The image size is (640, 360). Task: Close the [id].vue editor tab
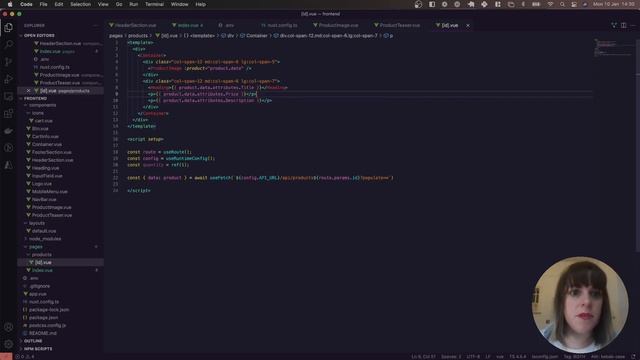pyautogui.click(x=468, y=25)
